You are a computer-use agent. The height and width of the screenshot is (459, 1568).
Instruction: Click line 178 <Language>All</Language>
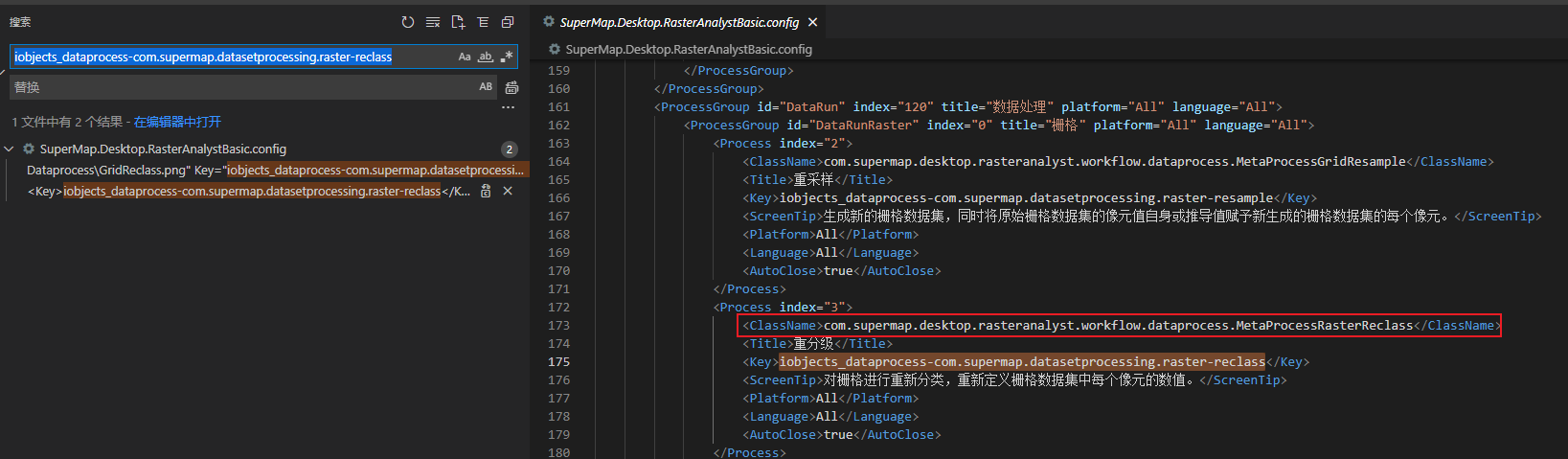pos(830,416)
